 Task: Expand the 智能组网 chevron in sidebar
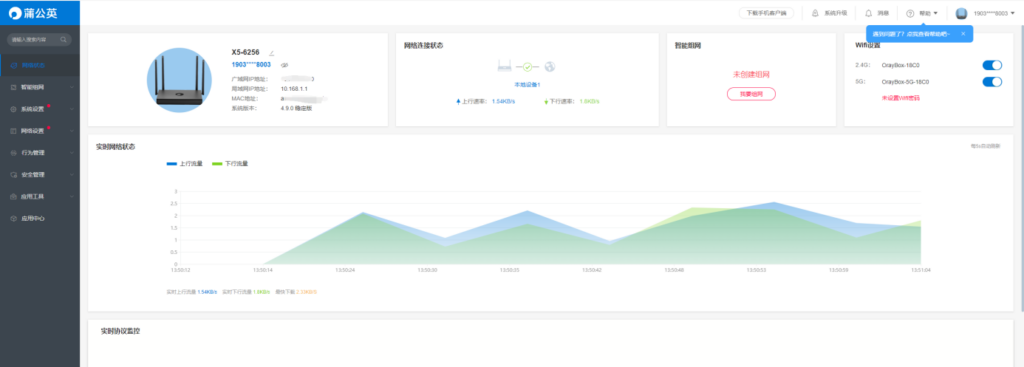pyautogui.click(x=72, y=87)
